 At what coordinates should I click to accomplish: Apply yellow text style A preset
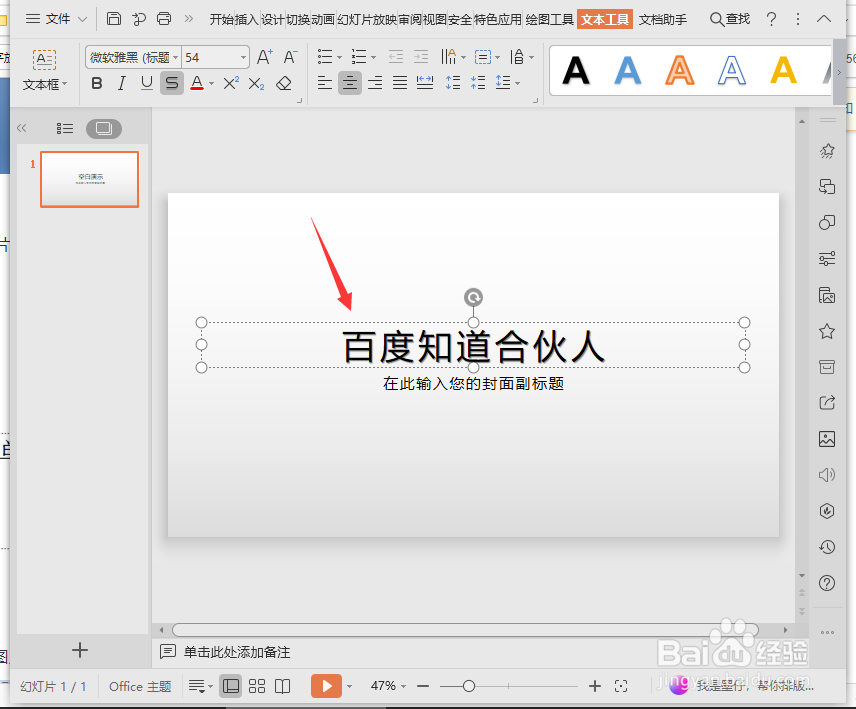(x=783, y=71)
